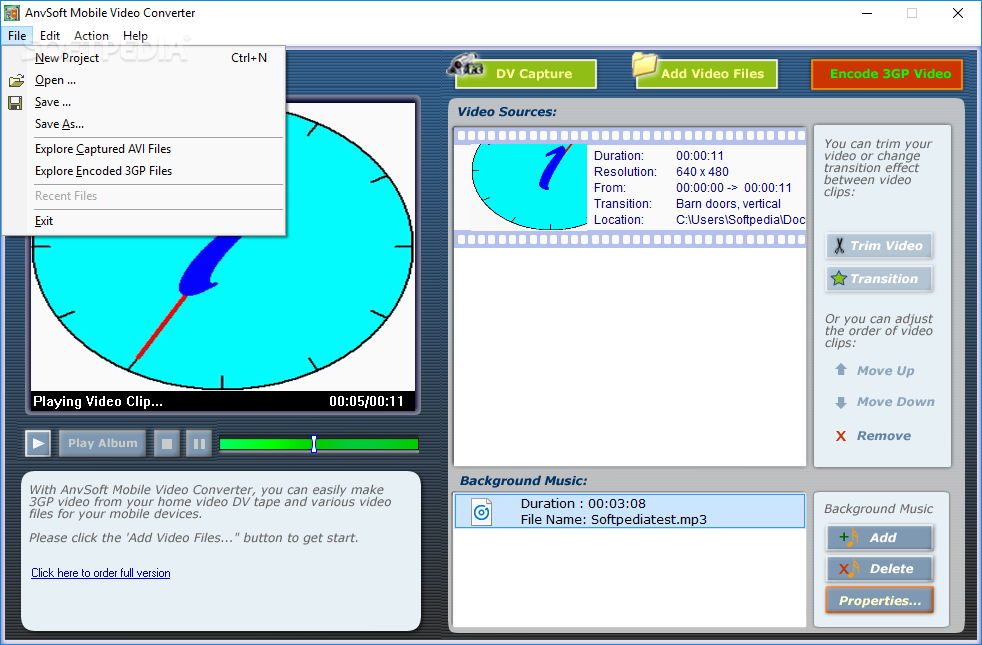Click the Open folder icon in File menu
The image size is (982, 645).
(x=16, y=80)
